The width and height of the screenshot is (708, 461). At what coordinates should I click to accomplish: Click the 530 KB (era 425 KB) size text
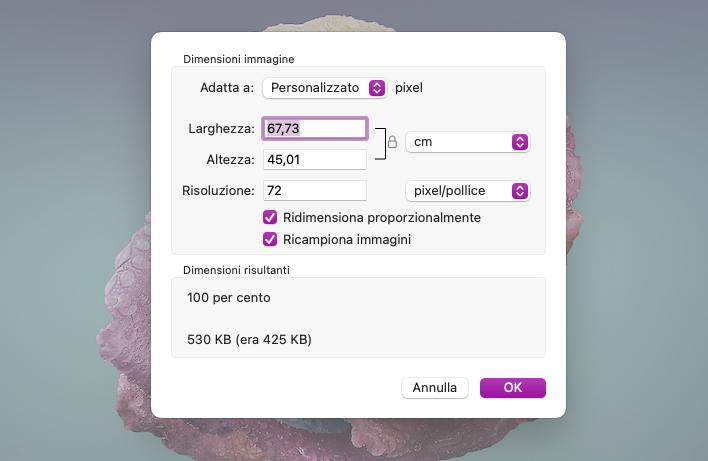click(x=249, y=340)
